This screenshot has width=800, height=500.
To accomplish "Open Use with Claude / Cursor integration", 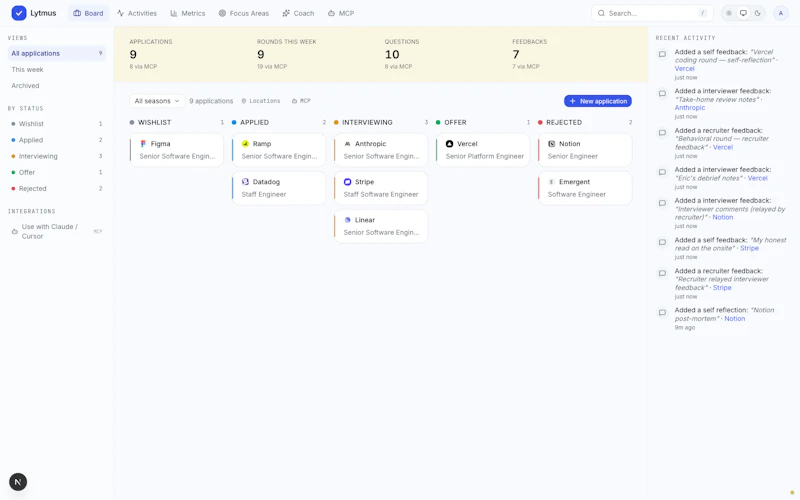I will click(57, 231).
